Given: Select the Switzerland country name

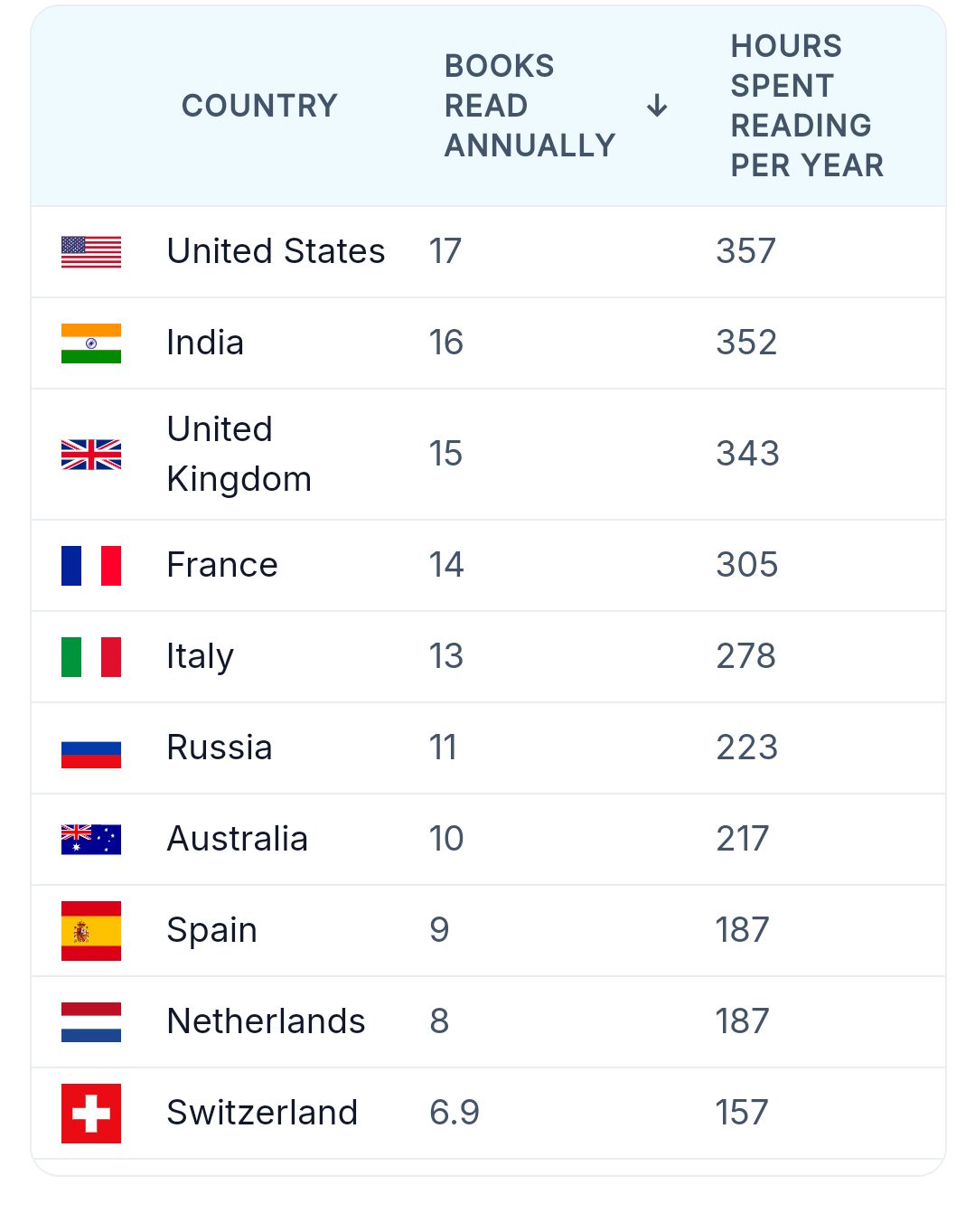Looking at the screenshot, I should [x=262, y=1113].
